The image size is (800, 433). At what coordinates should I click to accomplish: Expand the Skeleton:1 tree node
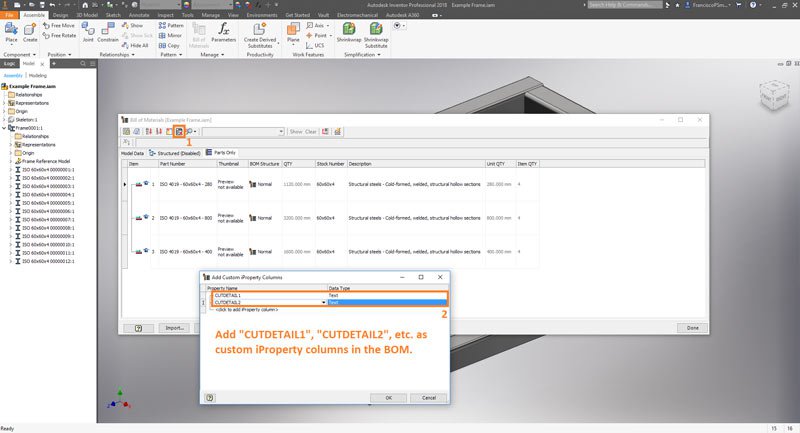point(4,120)
